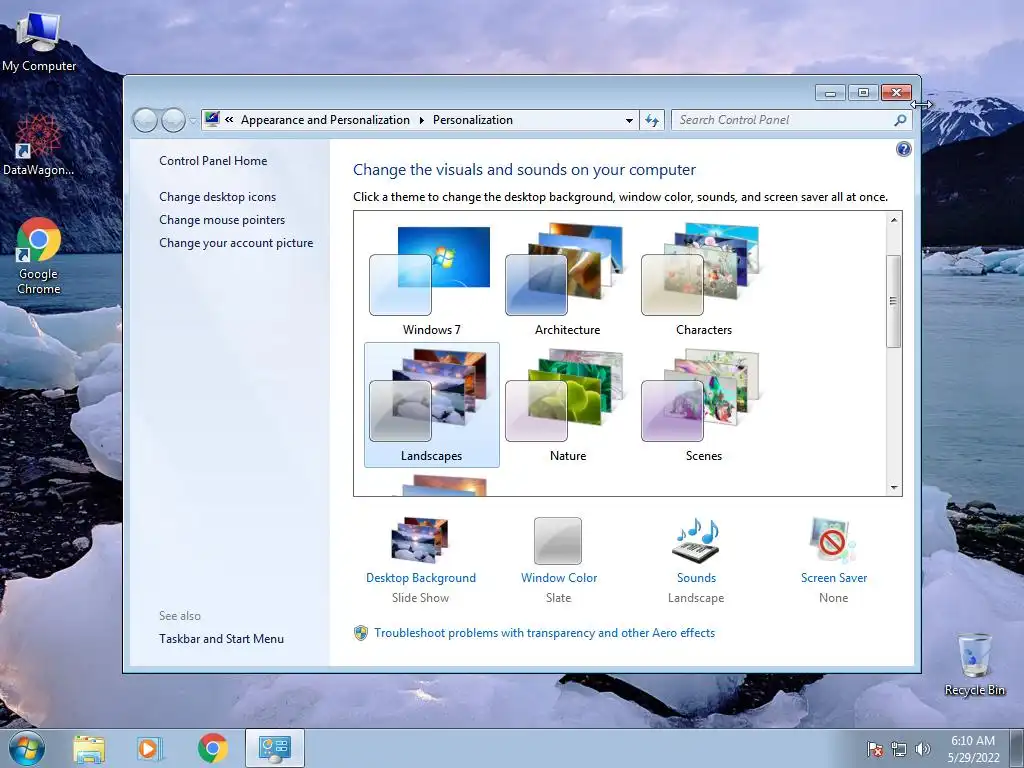This screenshot has height=768, width=1024.
Task: Open Change mouse pointers
Action: coord(222,219)
